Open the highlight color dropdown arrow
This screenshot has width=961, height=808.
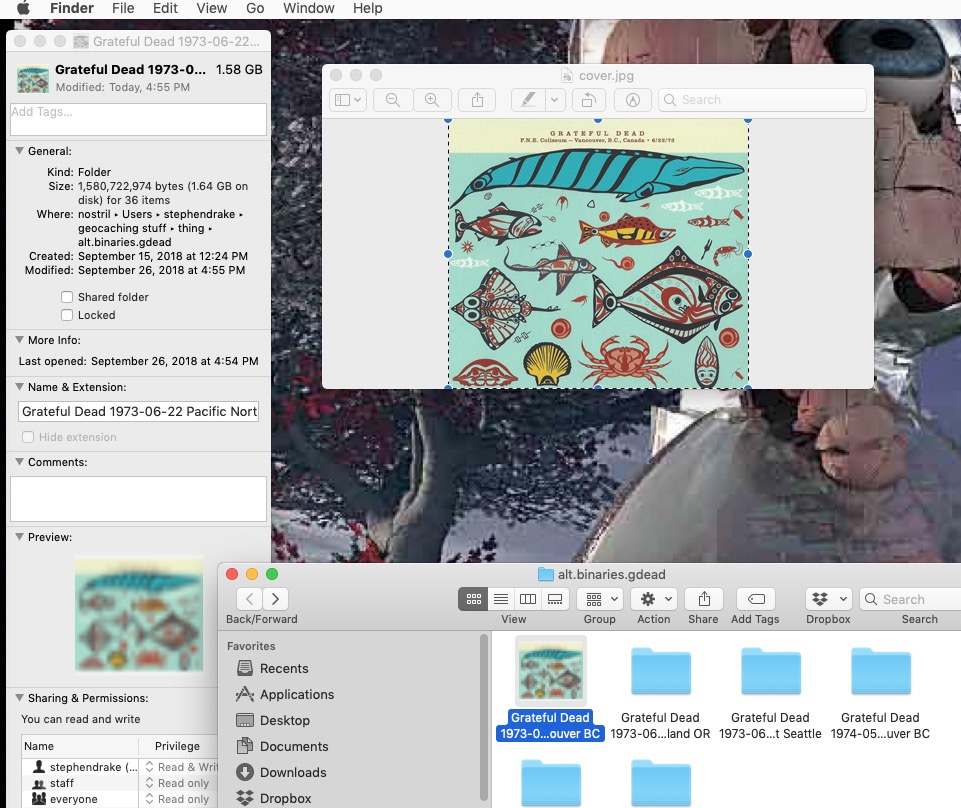pos(555,100)
